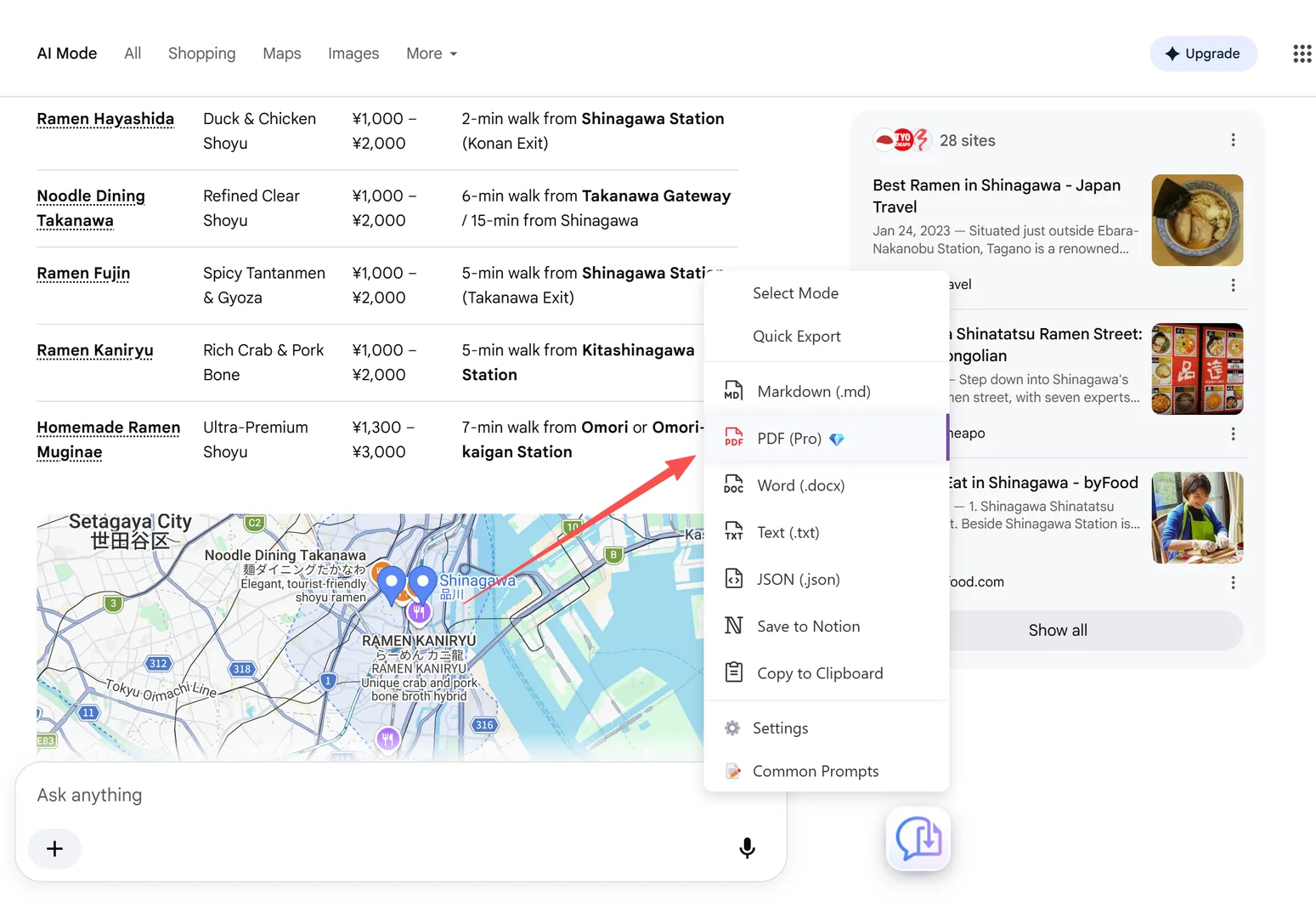
Task: Open the Google apps grid icon
Action: 1302,54
